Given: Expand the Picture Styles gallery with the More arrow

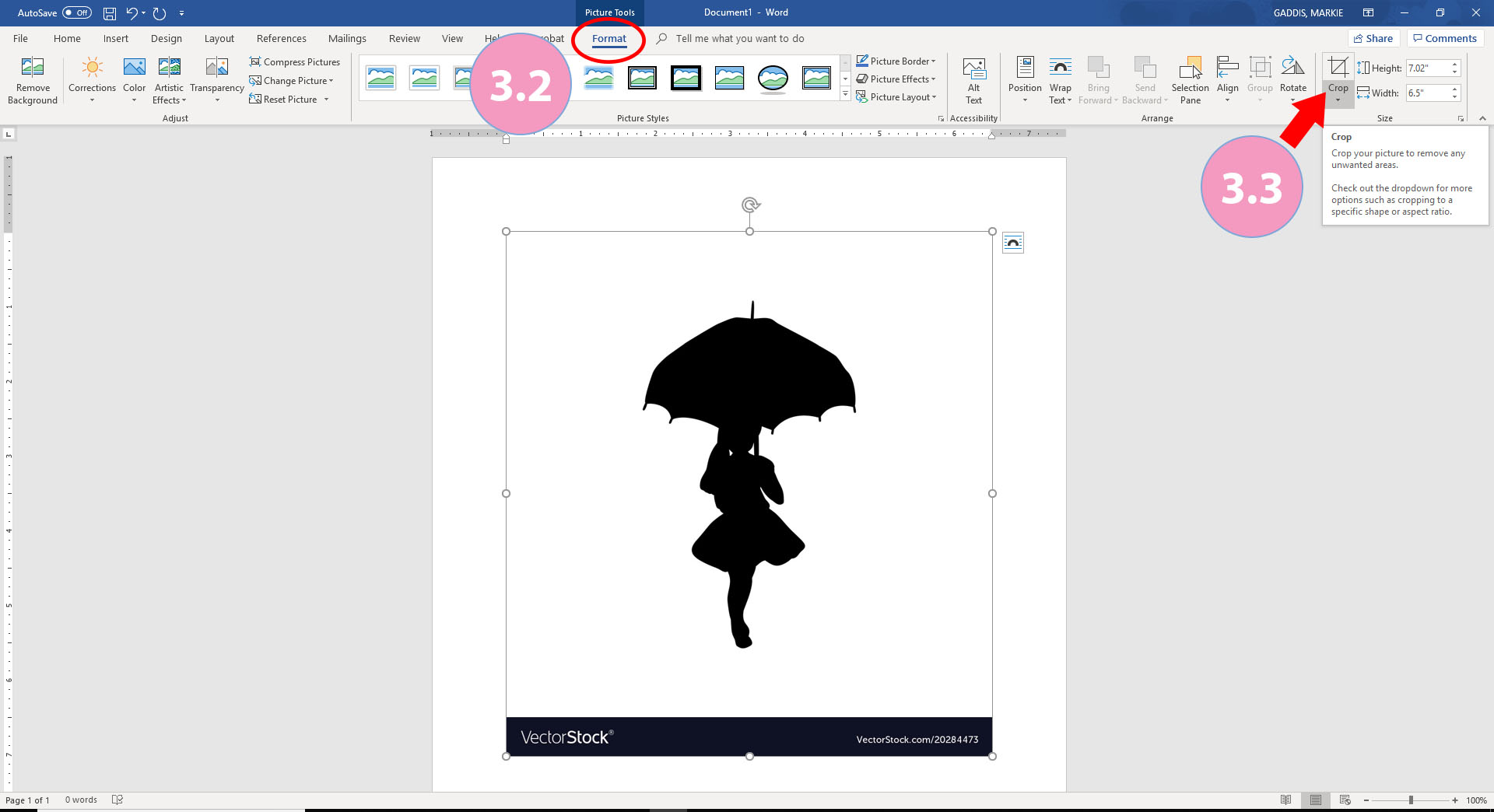Looking at the screenshot, I should click(x=845, y=95).
